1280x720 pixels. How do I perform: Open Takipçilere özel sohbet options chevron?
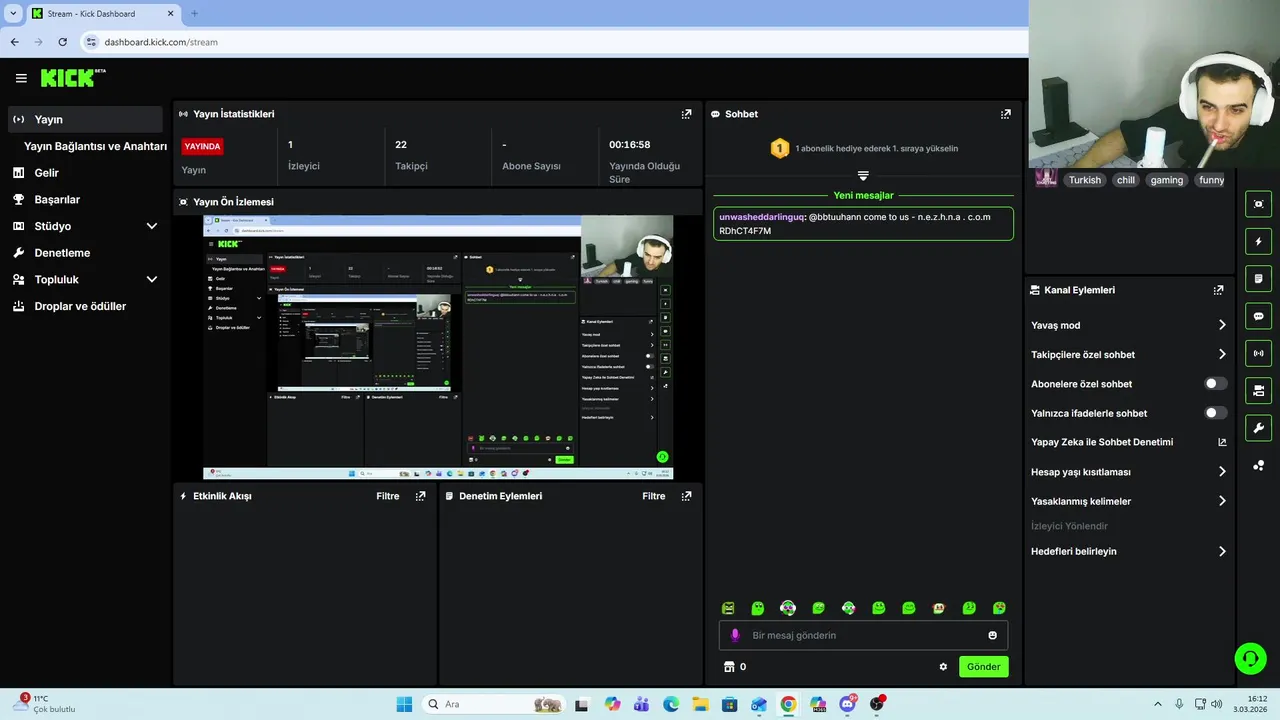pos(1222,354)
